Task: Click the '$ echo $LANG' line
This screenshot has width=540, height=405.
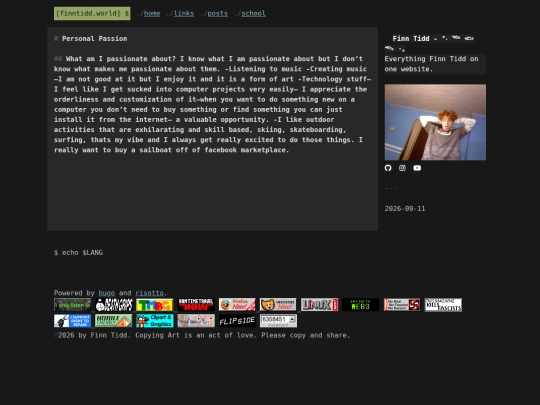Action: pyautogui.click(x=78, y=253)
